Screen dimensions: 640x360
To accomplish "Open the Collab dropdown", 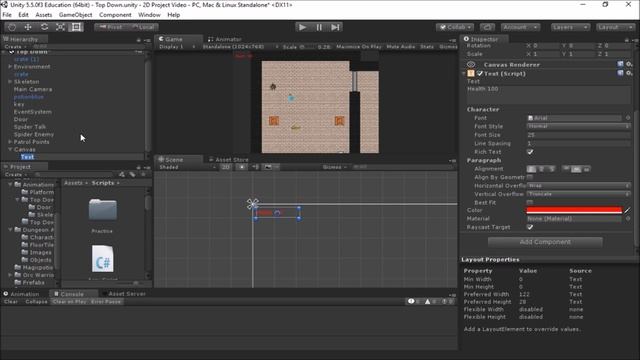I will pyautogui.click(x=455, y=27).
